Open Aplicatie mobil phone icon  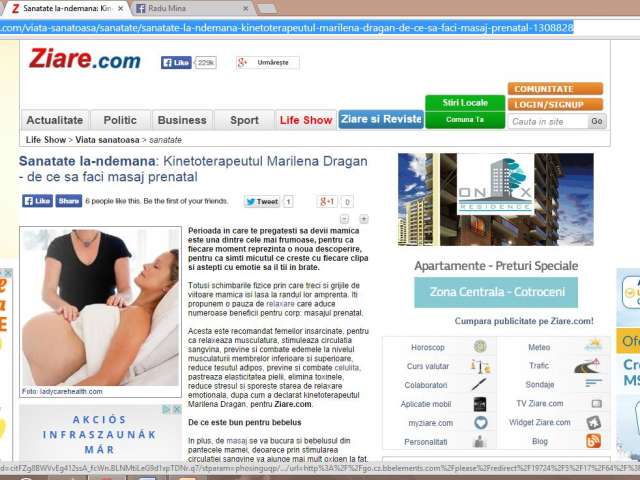pos(480,404)
